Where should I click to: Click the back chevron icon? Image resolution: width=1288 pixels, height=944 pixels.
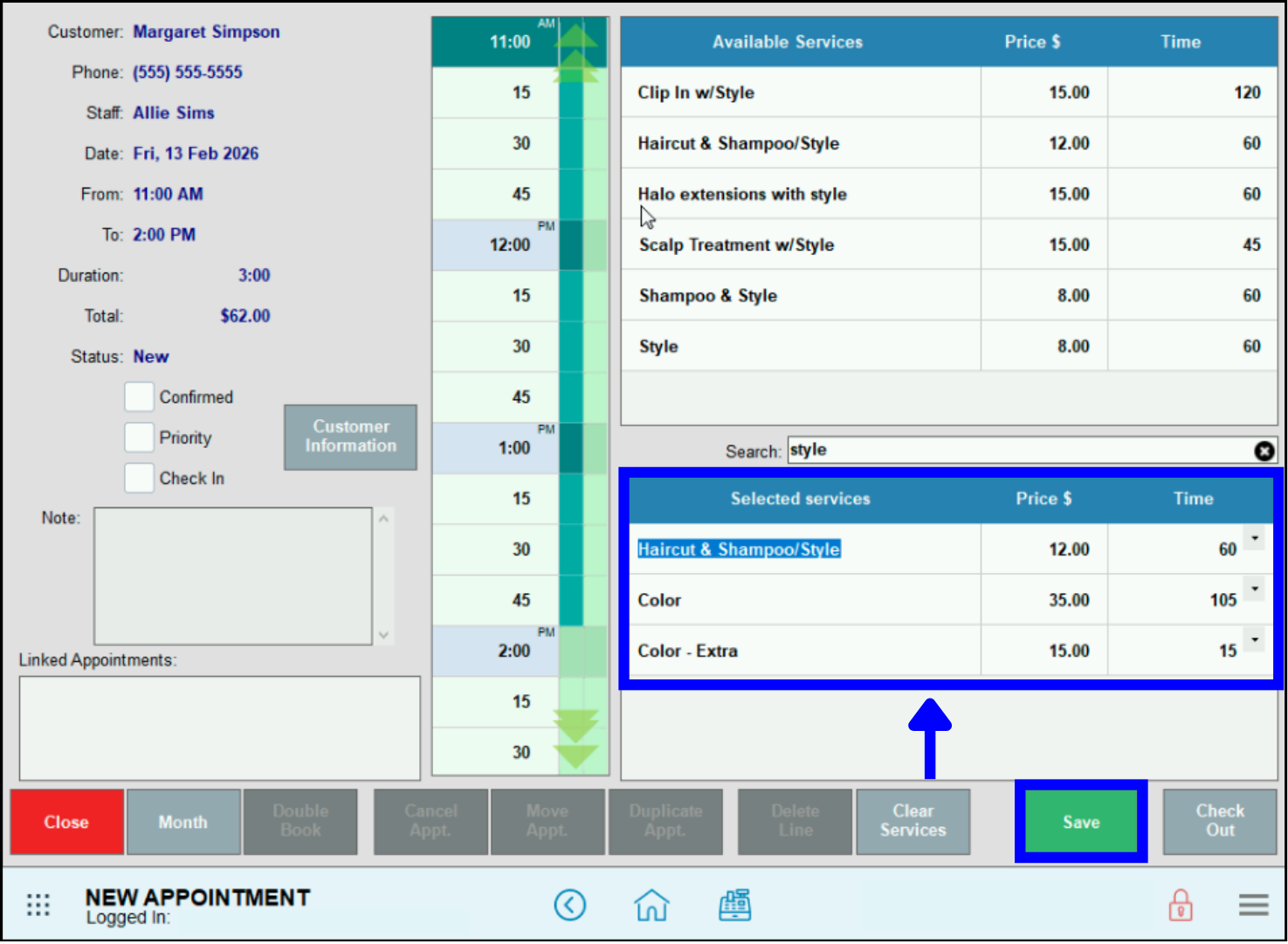point(570,905)
